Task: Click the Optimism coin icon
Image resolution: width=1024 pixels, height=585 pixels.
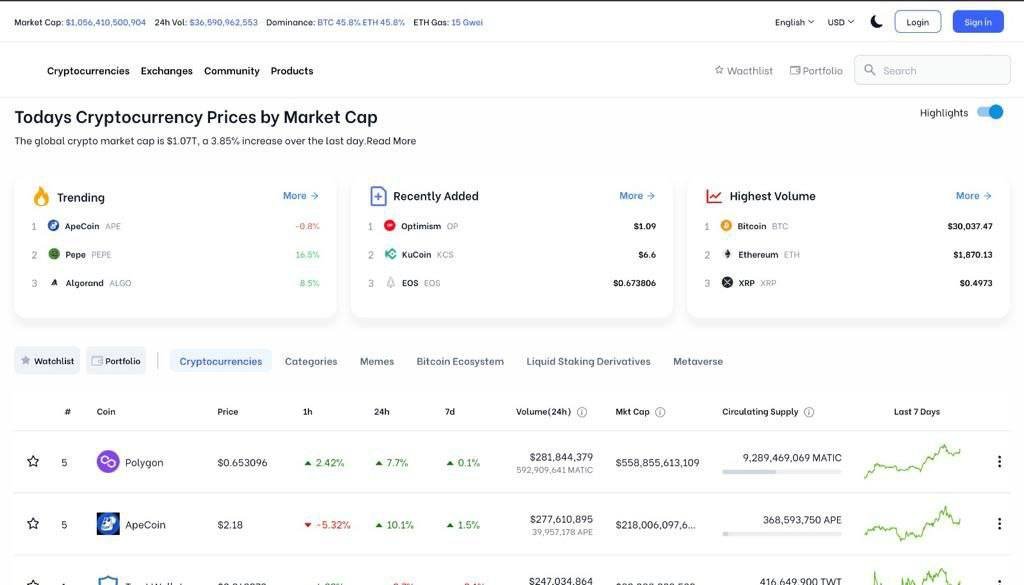Action: tap(390, 225)
